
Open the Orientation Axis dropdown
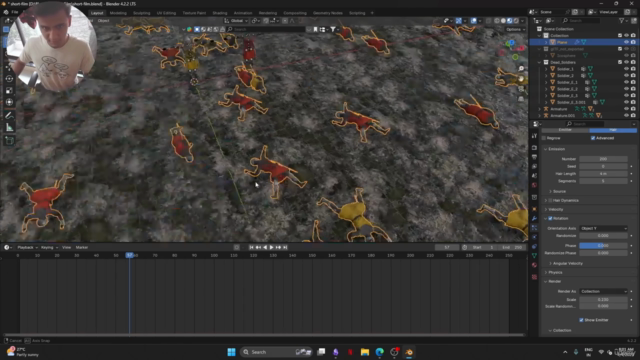pyautogui.click(x=603, y=228)
